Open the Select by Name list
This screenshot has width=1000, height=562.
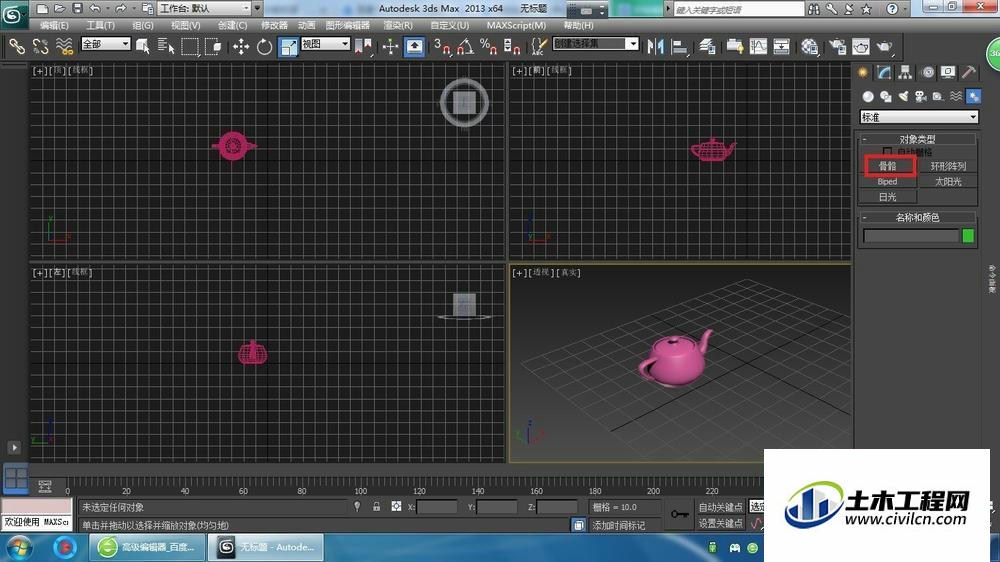166,46
